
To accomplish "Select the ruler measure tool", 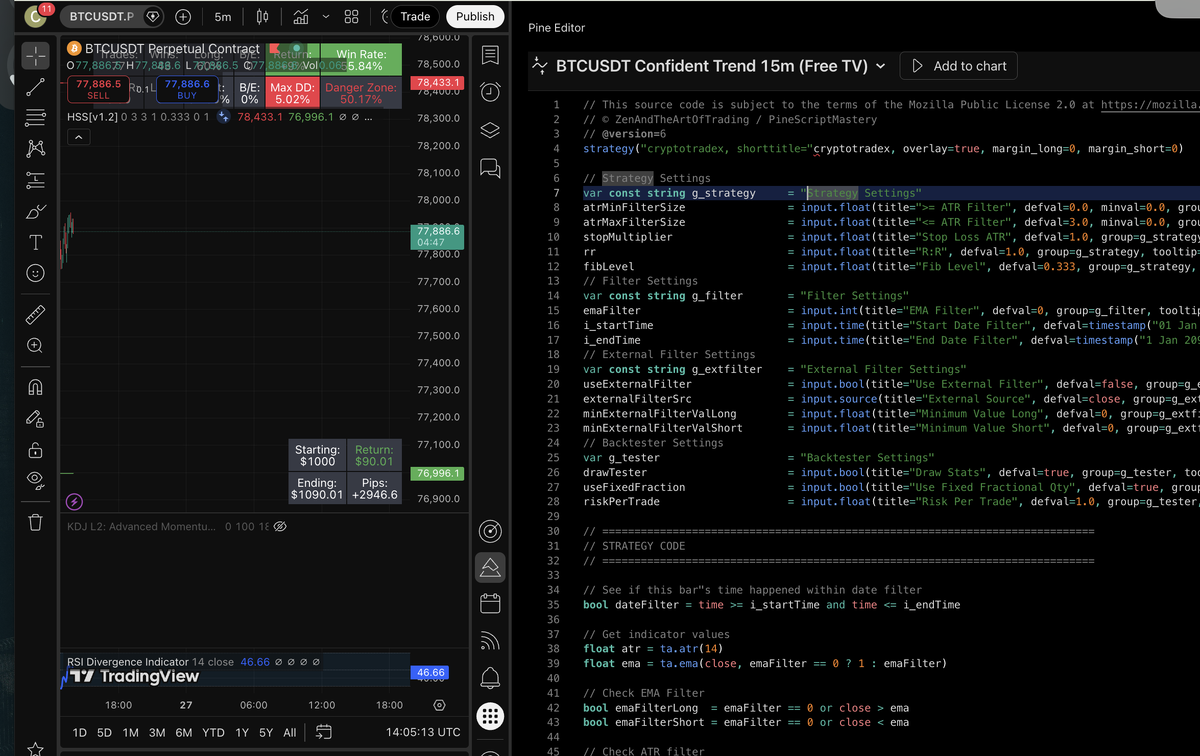I will click(x=35, y=315).
